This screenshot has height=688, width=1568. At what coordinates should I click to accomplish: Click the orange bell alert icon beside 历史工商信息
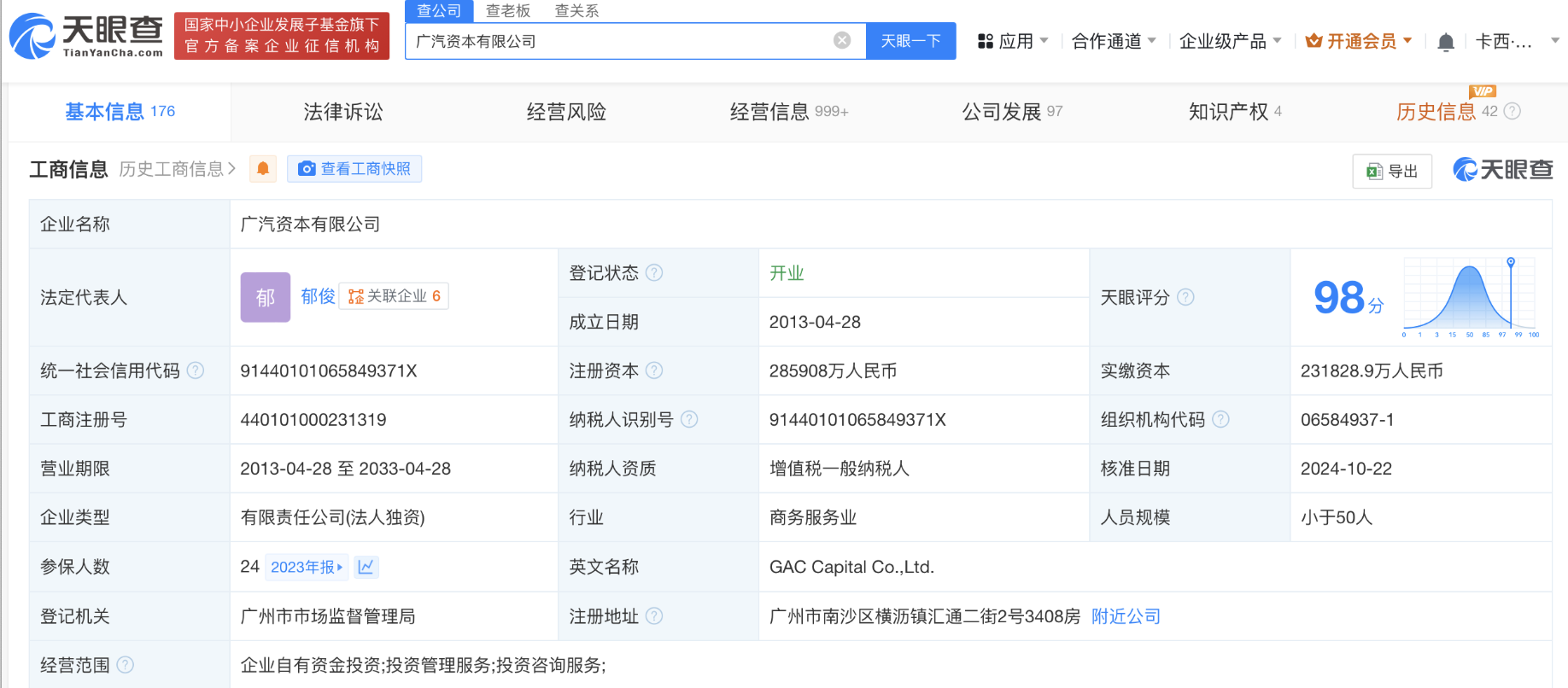point(263,169)
